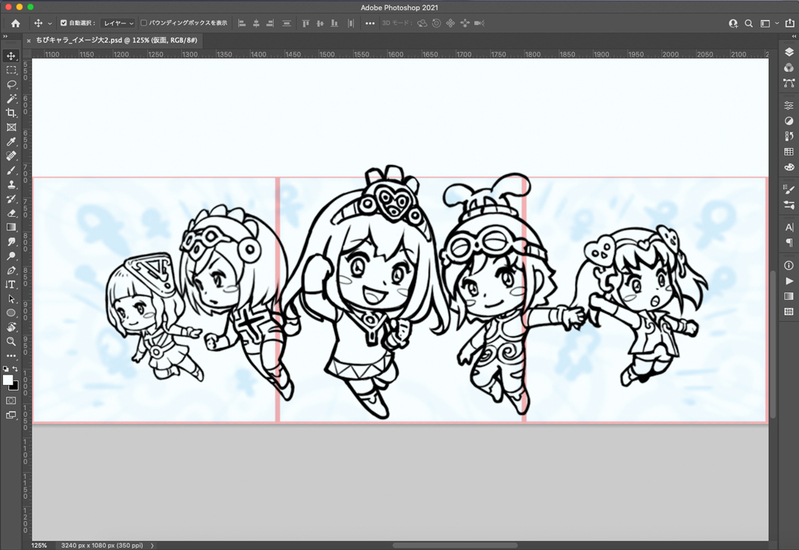Select the Crop tool
This screenshot has height=550, width=799.
[x=11, y=113]
